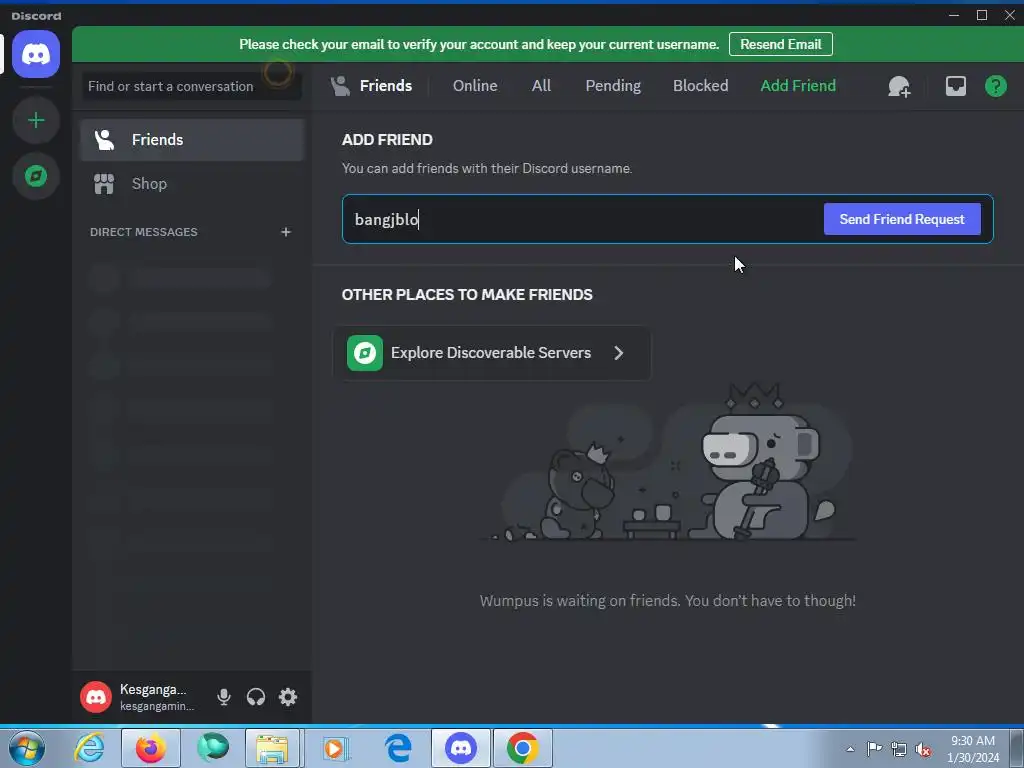
Task: Mute the microphone
Action: point(223,697)
